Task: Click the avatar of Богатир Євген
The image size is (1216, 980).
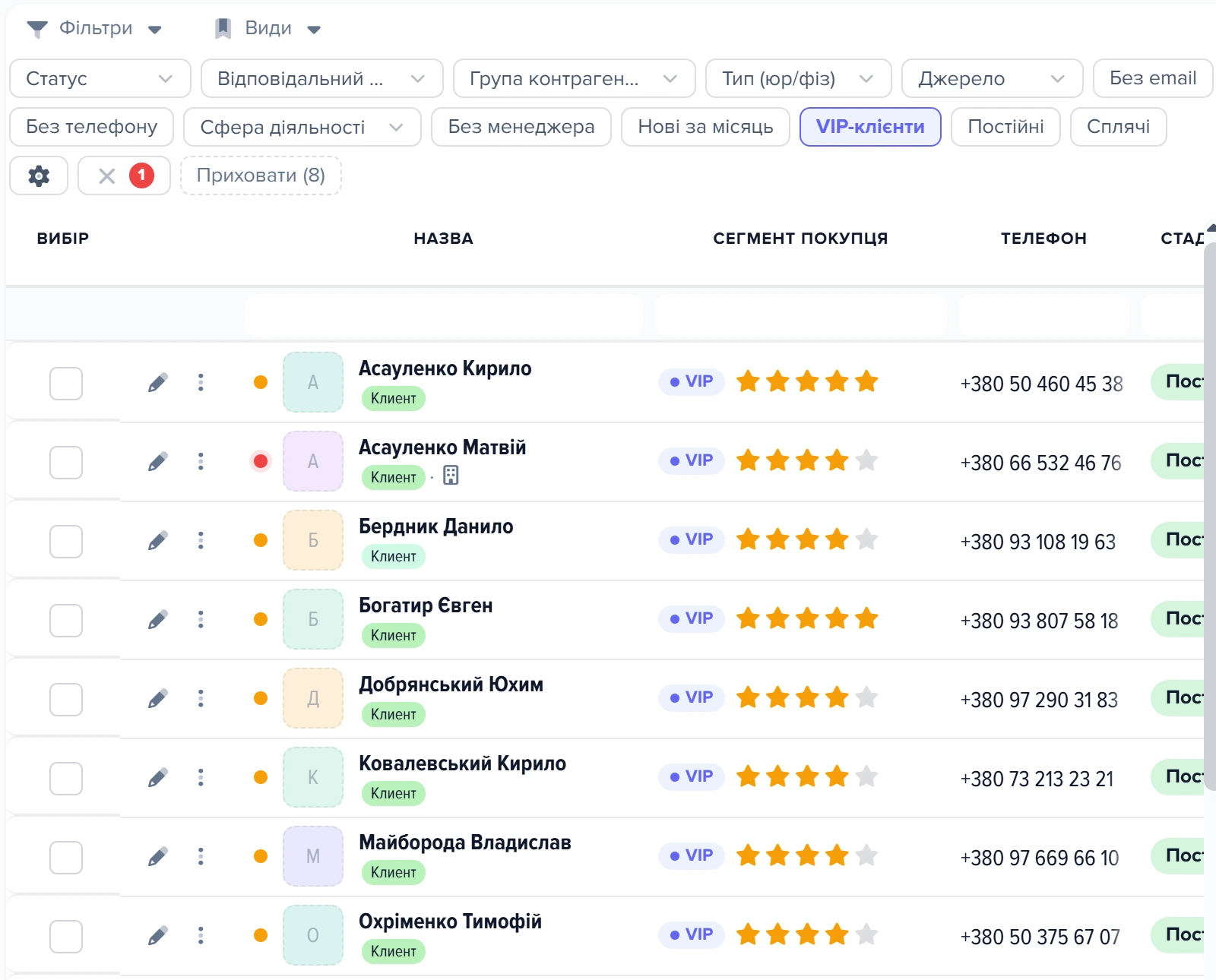Action: click(313, 619)
